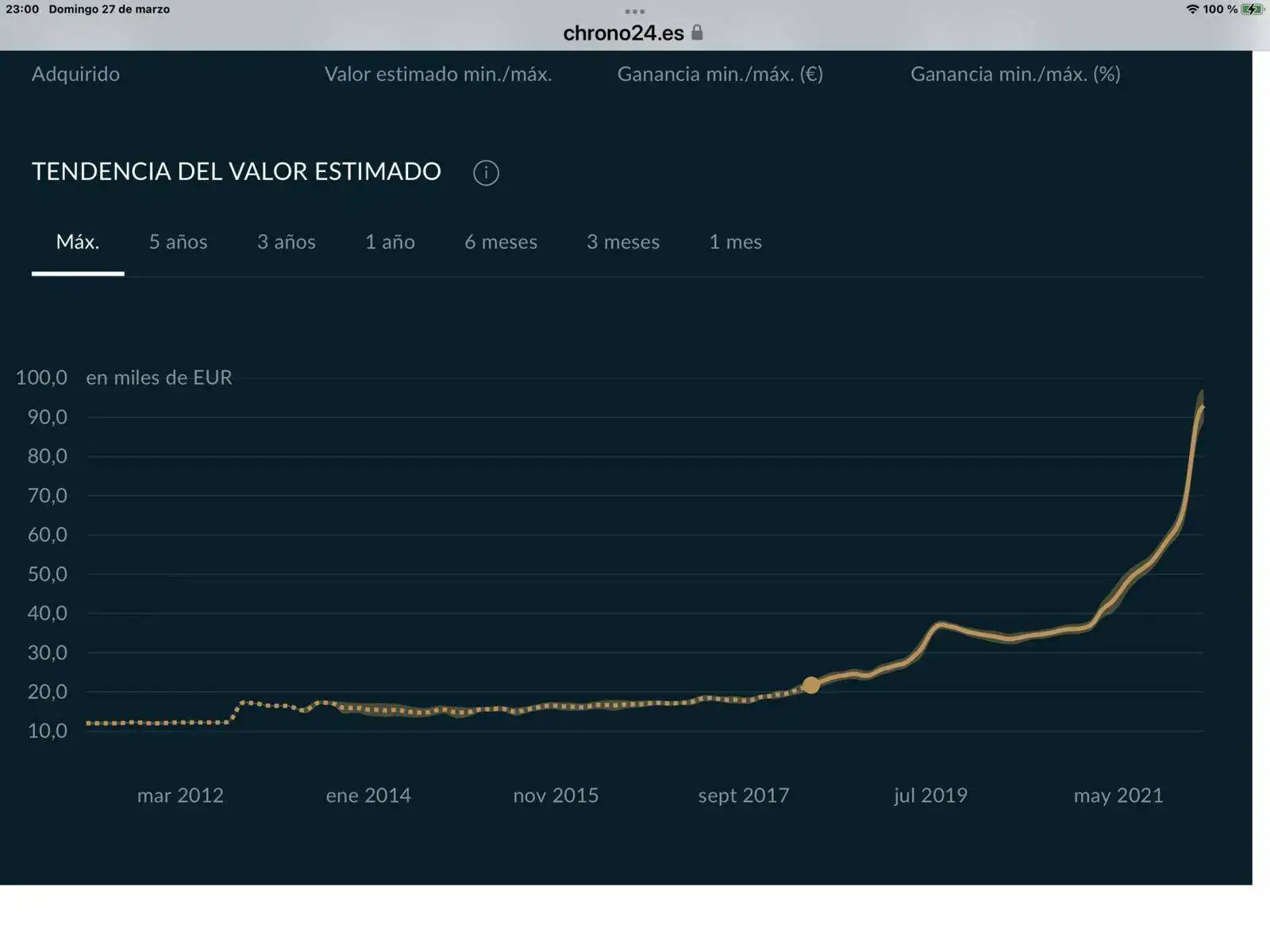This screenshot has height=952, width=1270.
Task: Select the Ganancia min./máx. (€) header
Action: (x=720, y=74)
